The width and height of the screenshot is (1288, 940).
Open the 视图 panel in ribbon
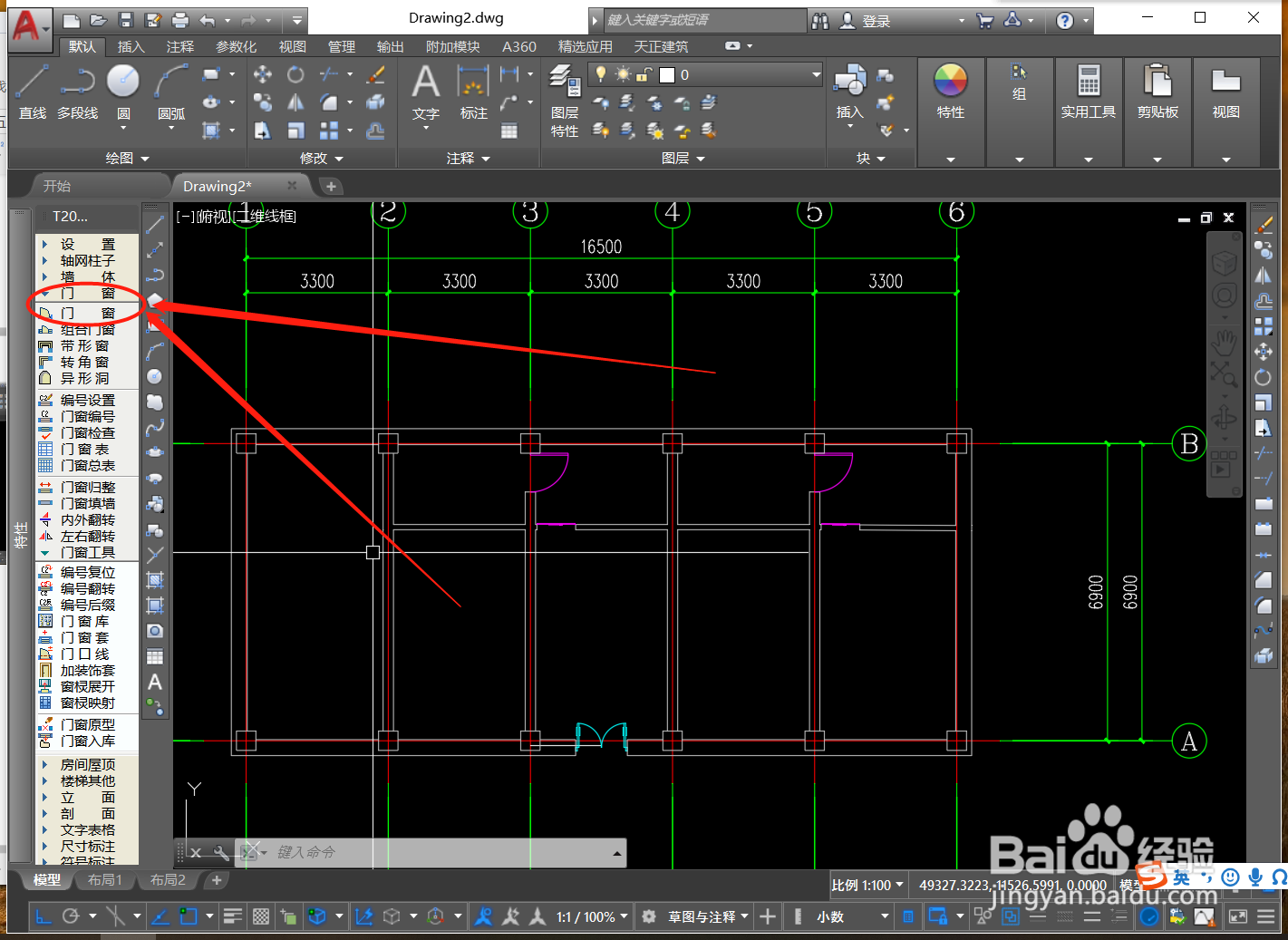[1226, 92]
